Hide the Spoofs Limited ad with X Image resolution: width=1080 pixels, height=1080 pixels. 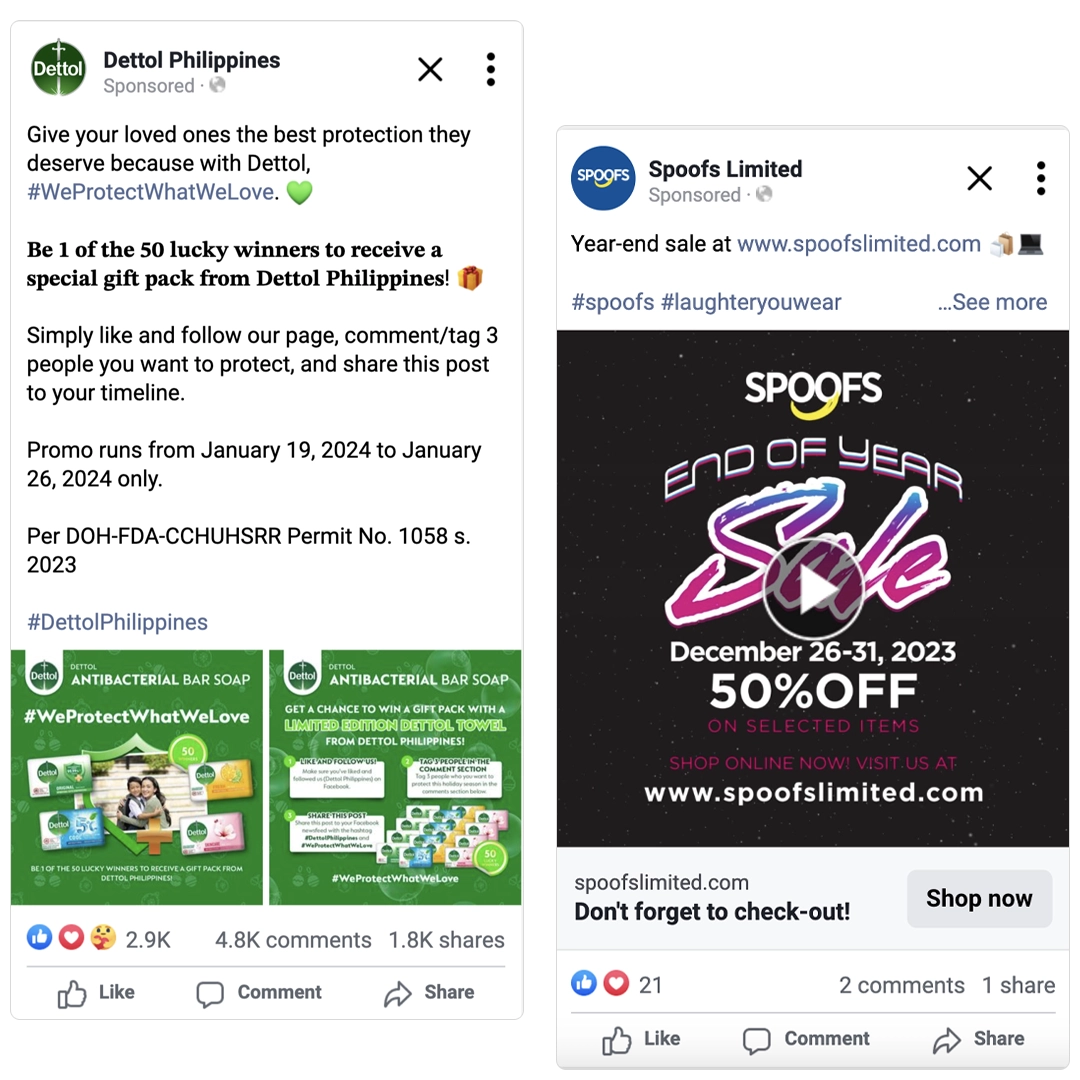979,178
